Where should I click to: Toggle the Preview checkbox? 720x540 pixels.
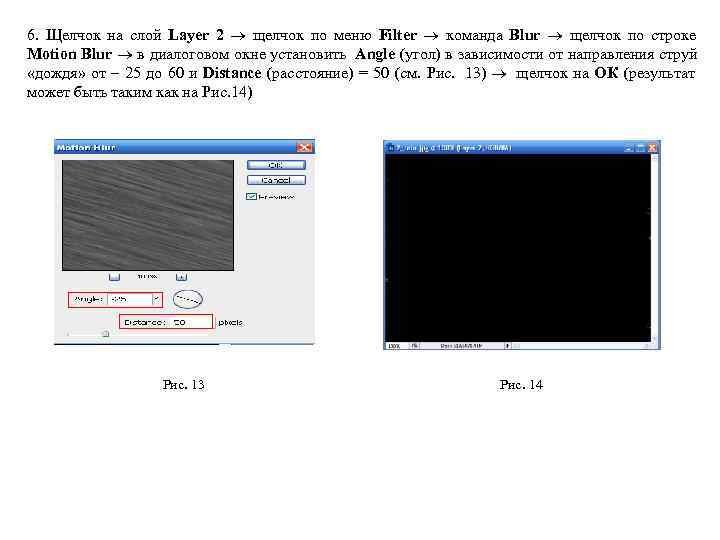tap(251, 197)
